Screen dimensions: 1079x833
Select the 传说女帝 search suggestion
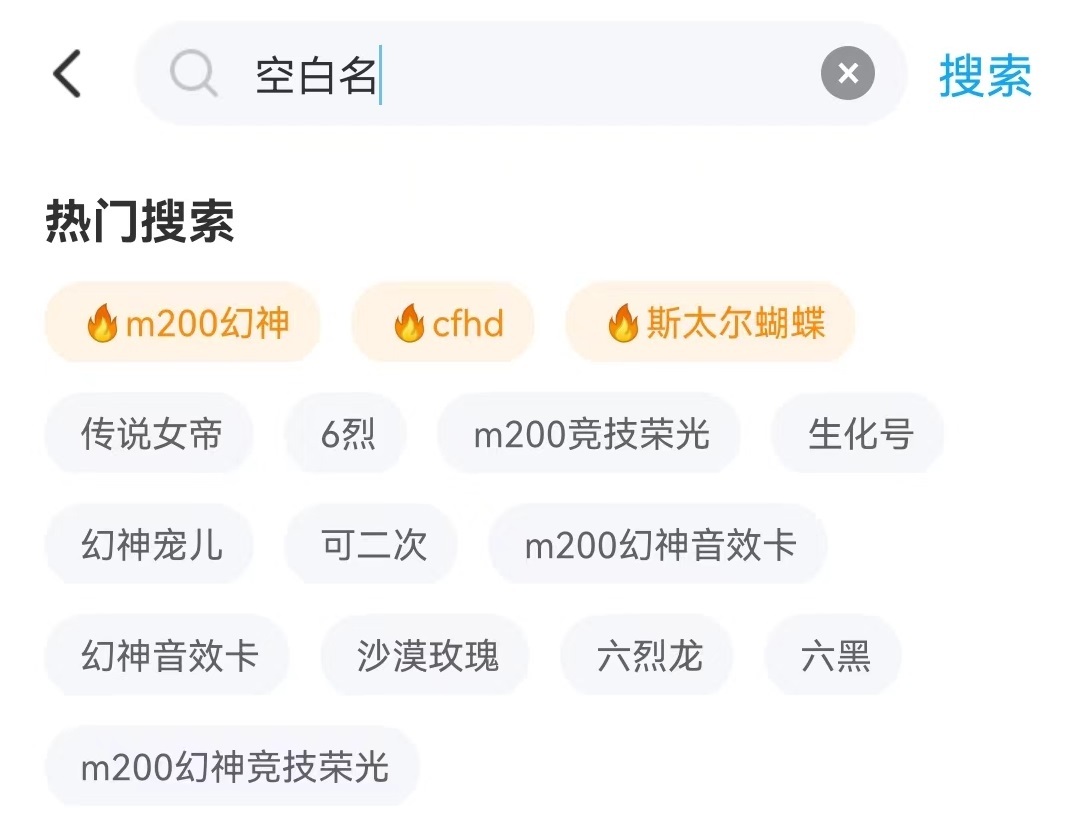[x=150, y=435]
